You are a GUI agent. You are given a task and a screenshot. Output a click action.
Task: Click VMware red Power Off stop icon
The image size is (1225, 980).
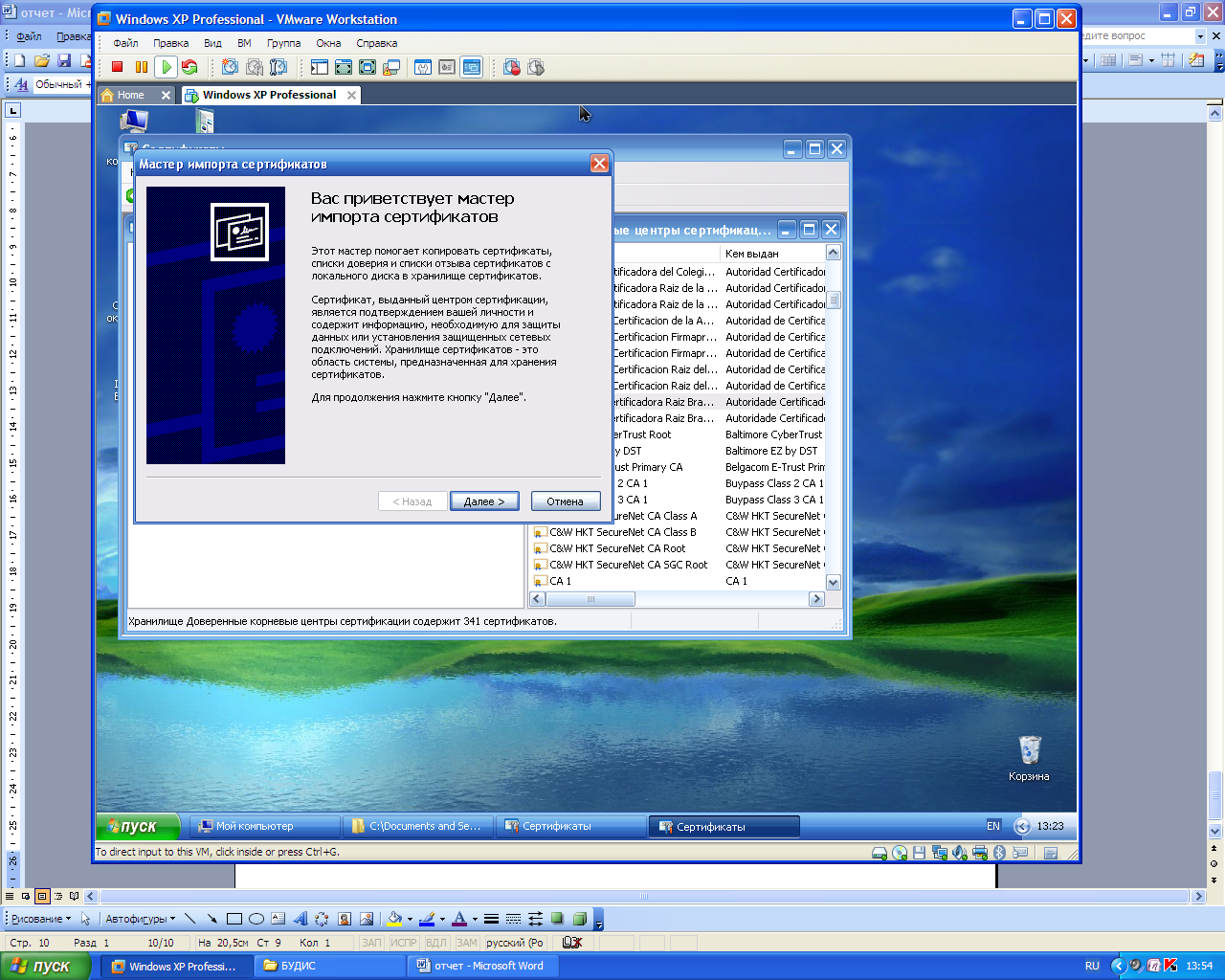(118, 67)
